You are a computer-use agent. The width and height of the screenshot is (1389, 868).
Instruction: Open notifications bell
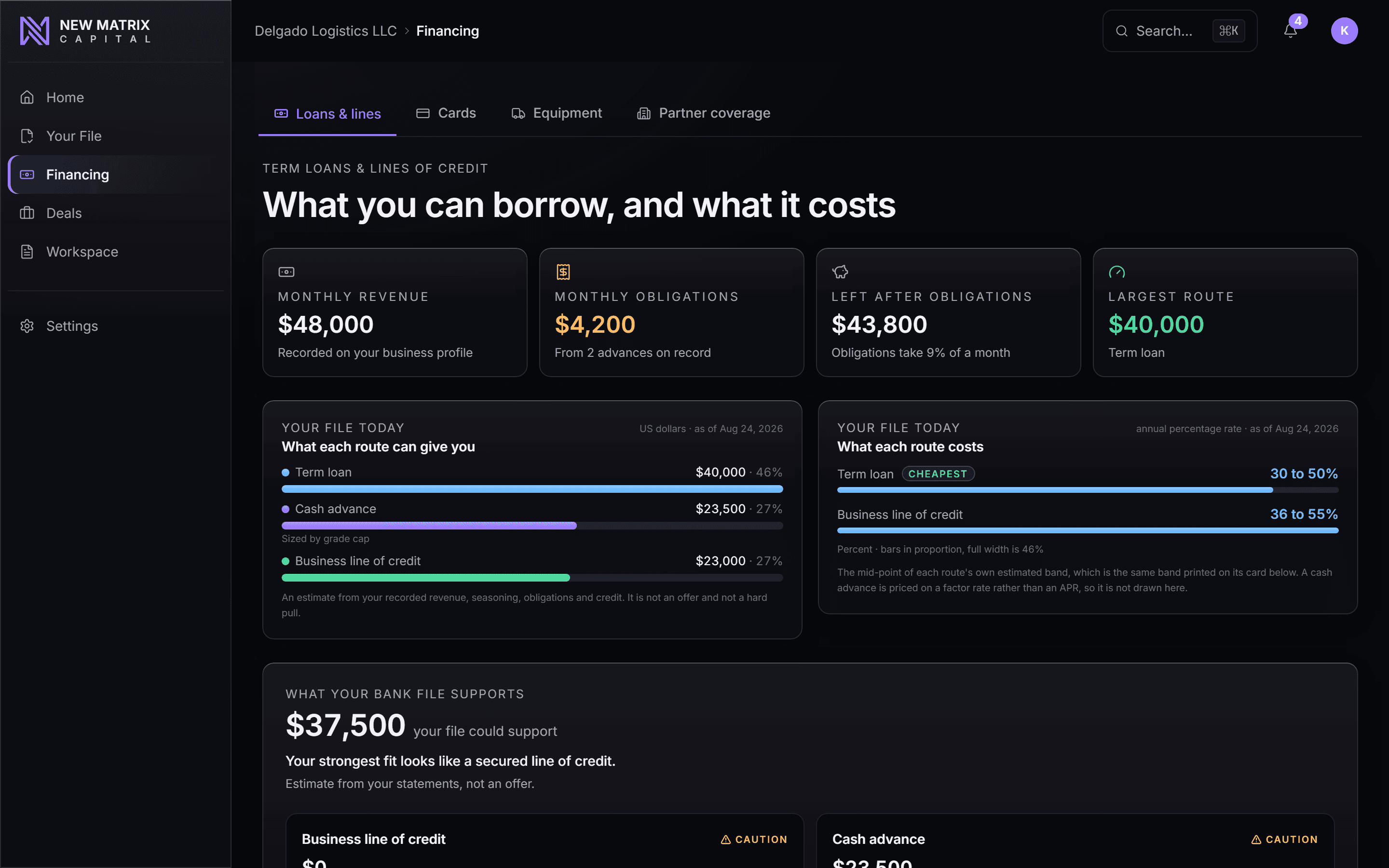pos(1290,31)
